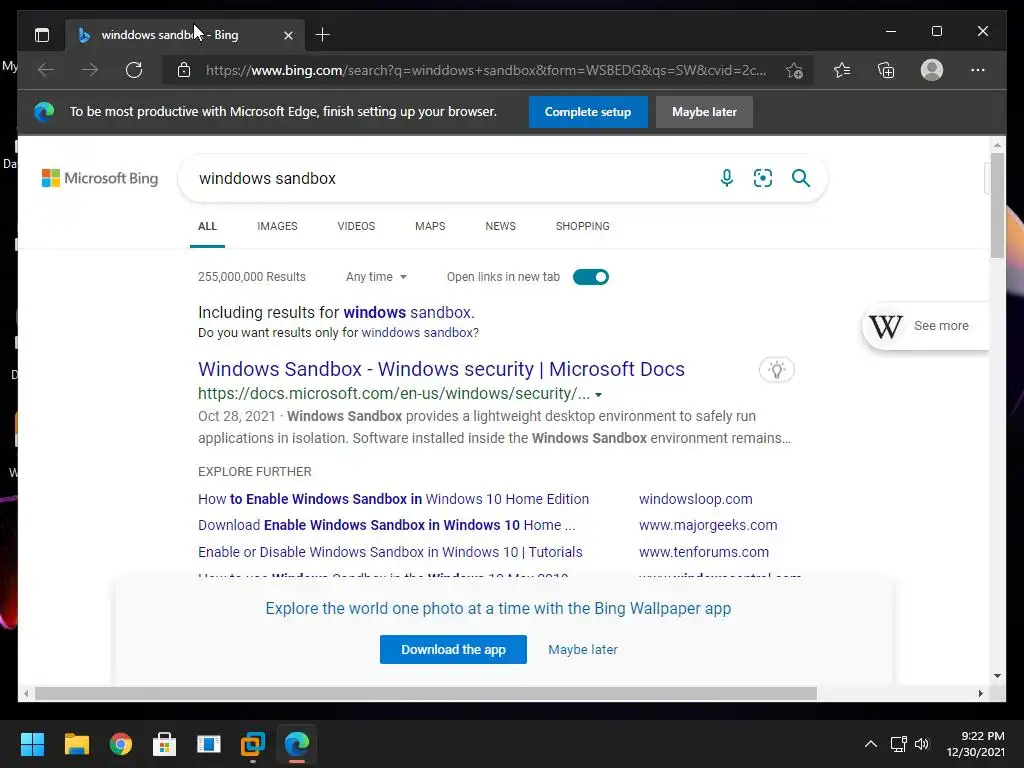This screenshot has height=768, width=1024.
Task: Click the vertical scrollbar thumb
Action: pos(997,205)
